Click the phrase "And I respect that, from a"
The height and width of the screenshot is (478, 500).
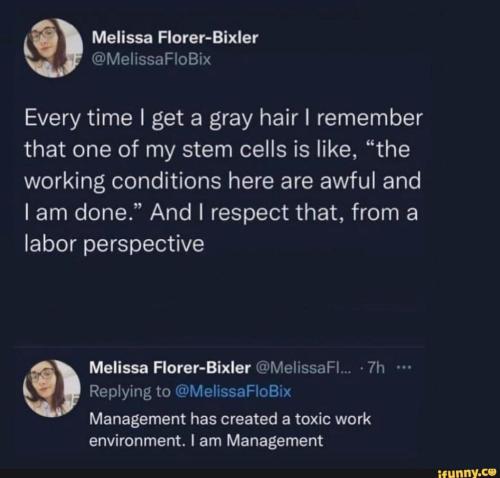284,213
